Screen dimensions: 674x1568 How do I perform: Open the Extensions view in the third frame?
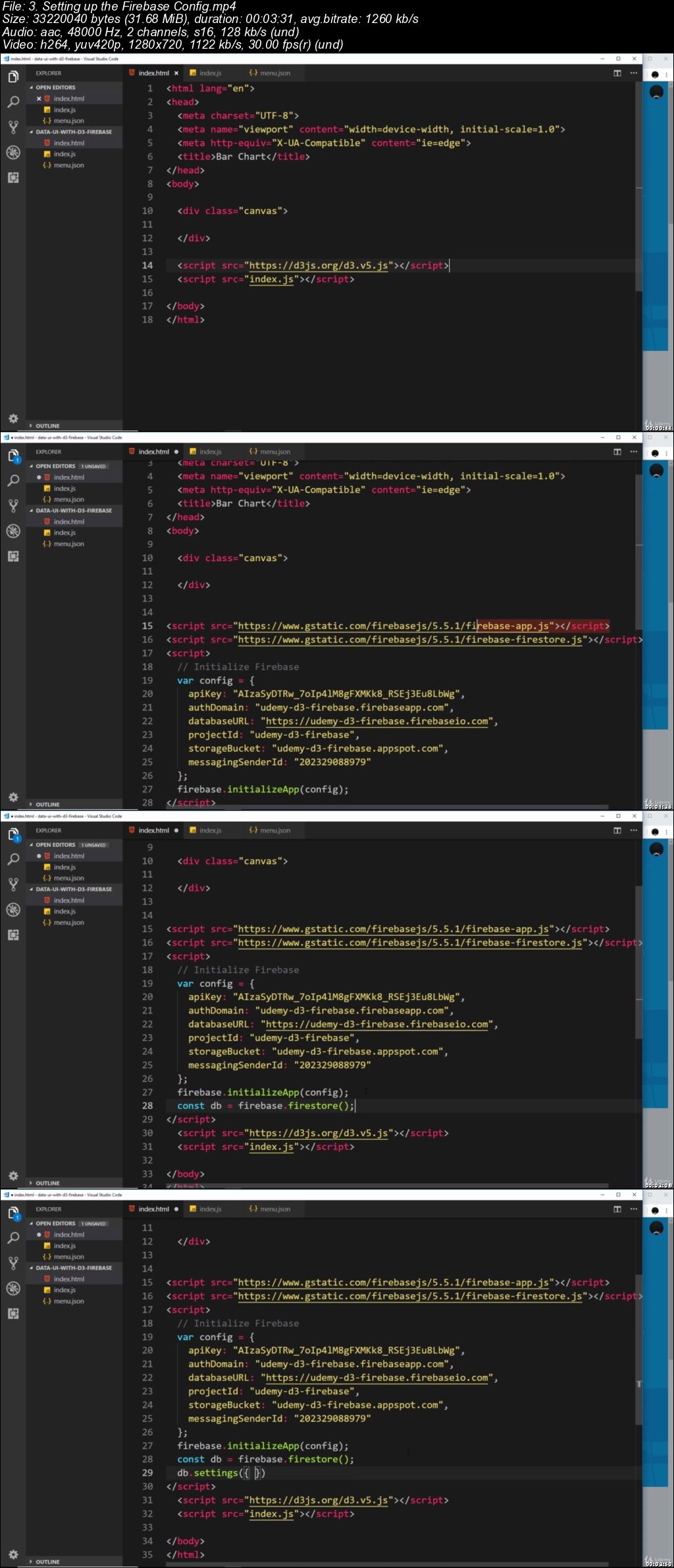tap(13, 934)
